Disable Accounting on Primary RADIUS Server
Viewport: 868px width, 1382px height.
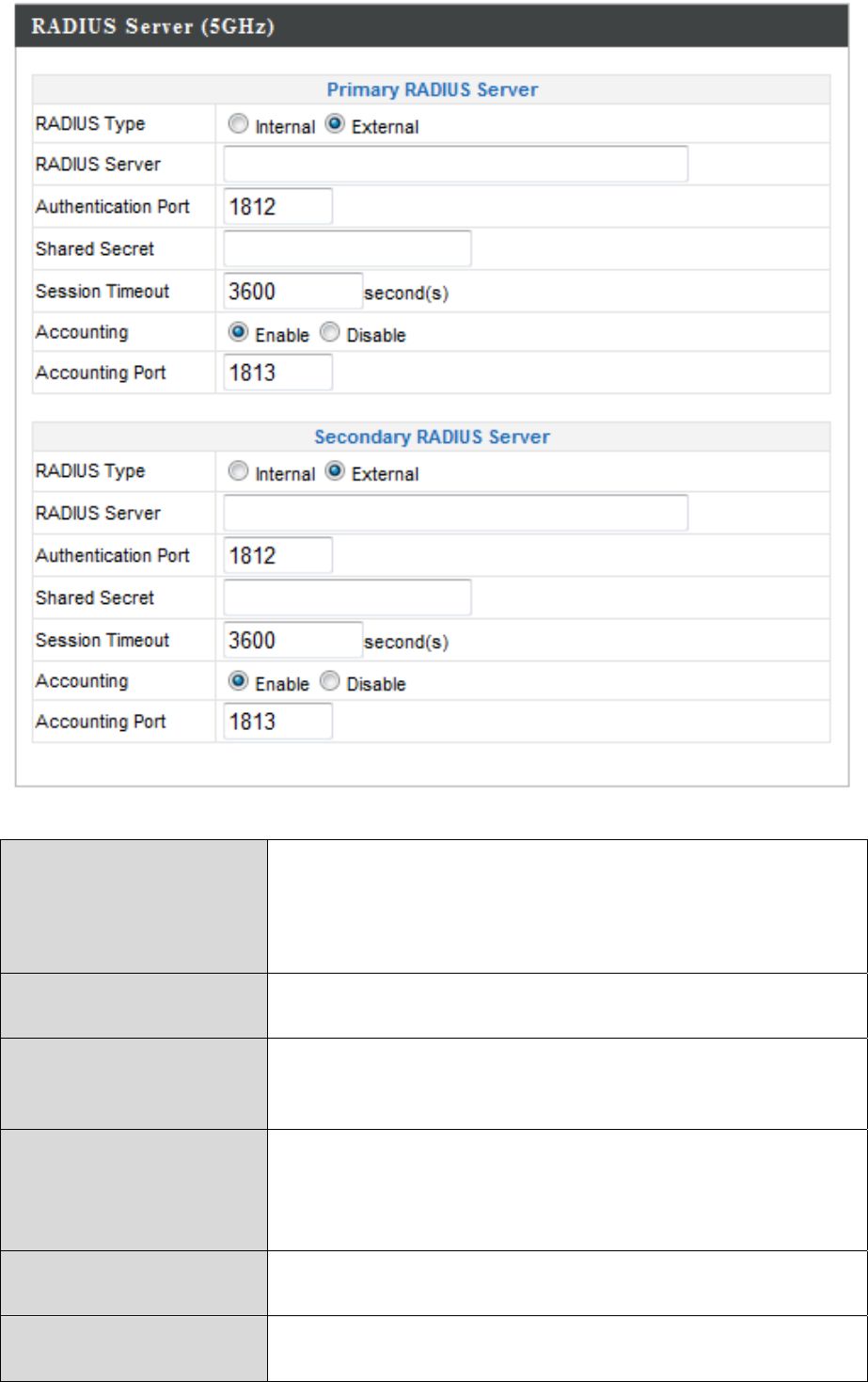click(329, 332)
